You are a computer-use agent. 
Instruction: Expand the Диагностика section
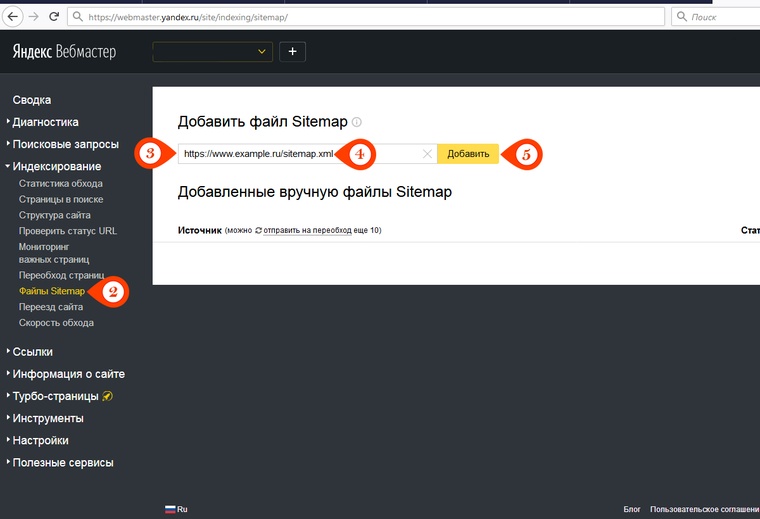(x=44, y=122)
